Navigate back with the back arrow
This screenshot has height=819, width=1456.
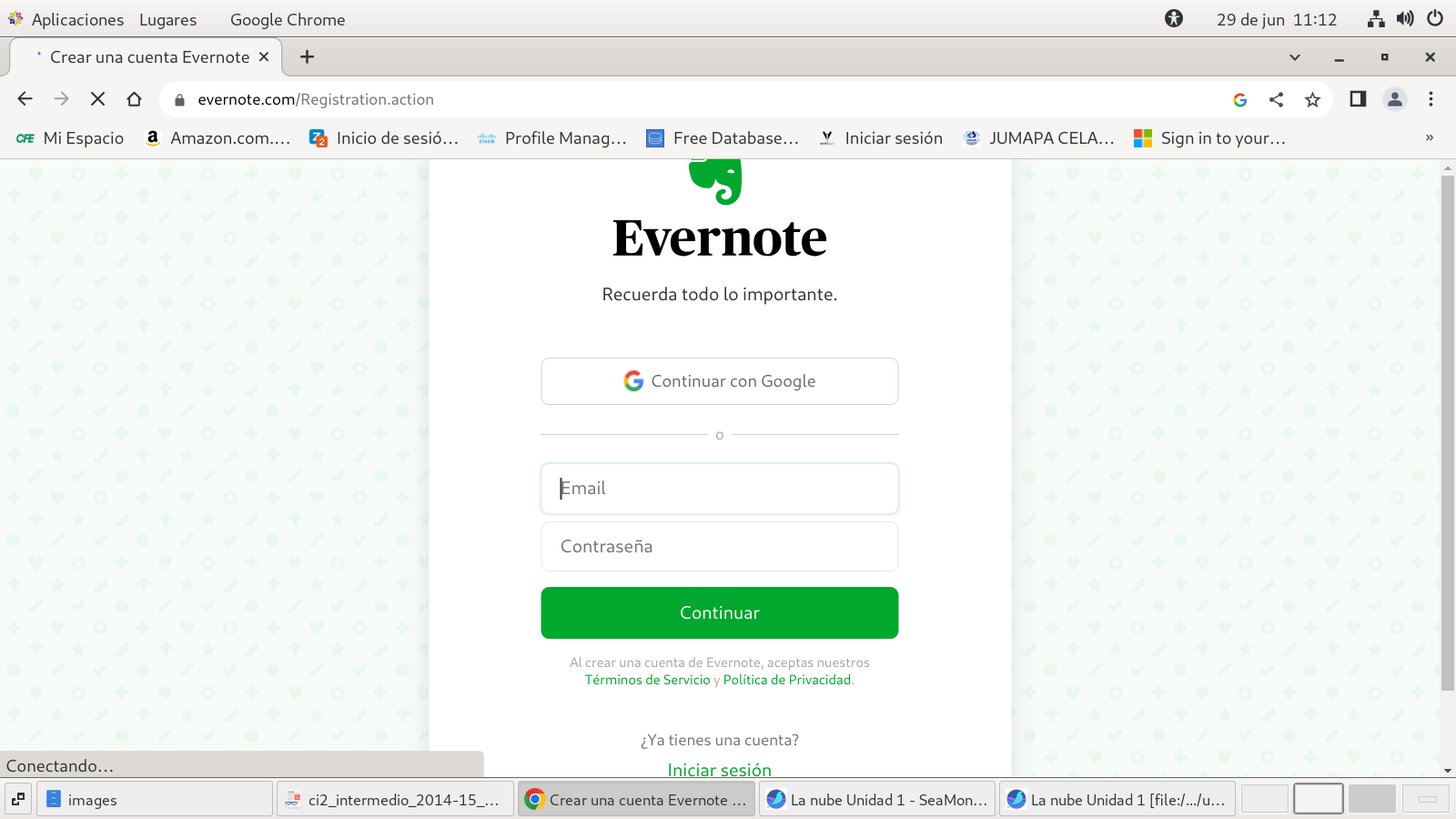tap(25, 99)
